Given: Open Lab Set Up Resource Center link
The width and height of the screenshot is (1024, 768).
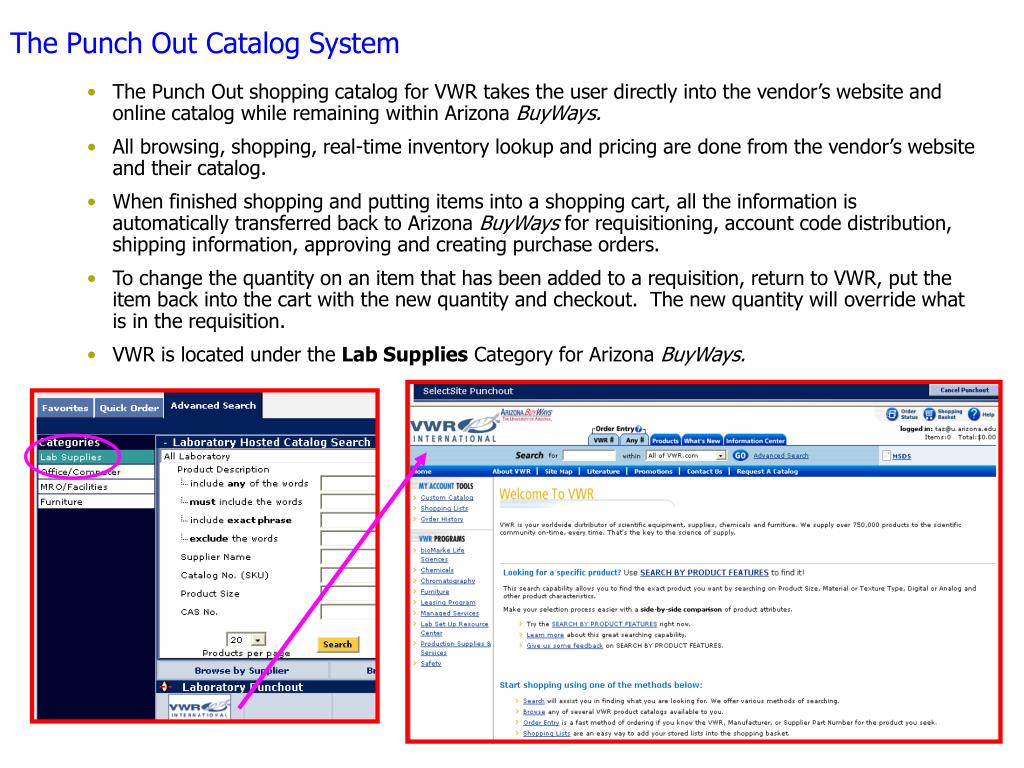Looking at the screenshot, I should point(454,628).
